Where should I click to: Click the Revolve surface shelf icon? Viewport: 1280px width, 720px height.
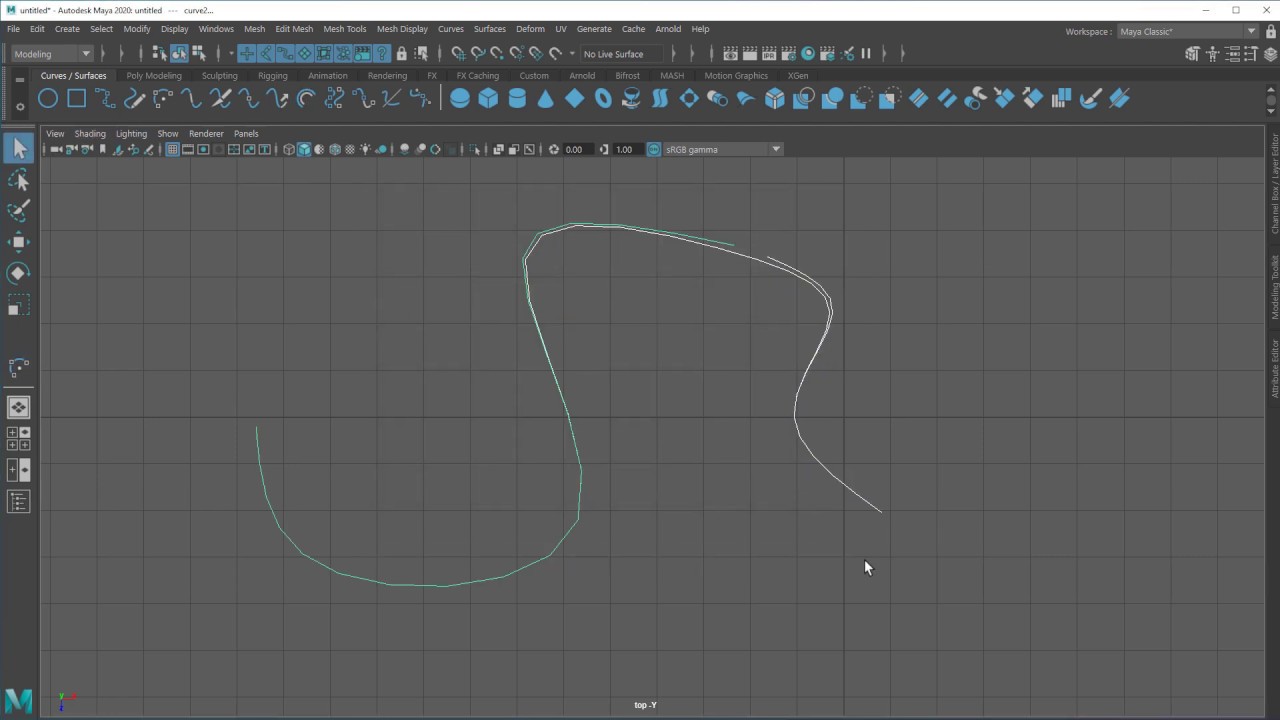[631, 98]
